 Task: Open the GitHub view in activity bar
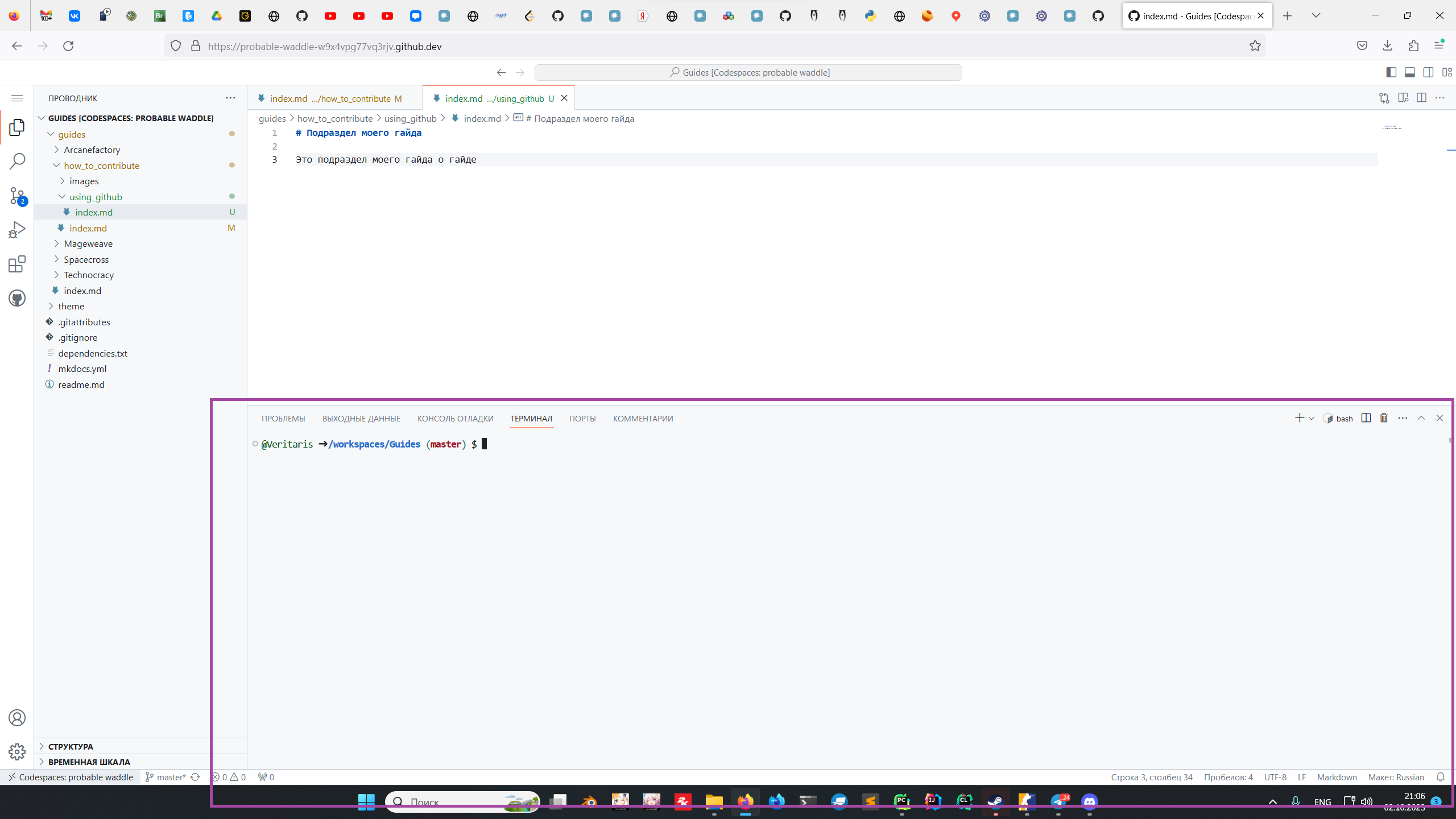pyautogui.click(x=17, y=298)
